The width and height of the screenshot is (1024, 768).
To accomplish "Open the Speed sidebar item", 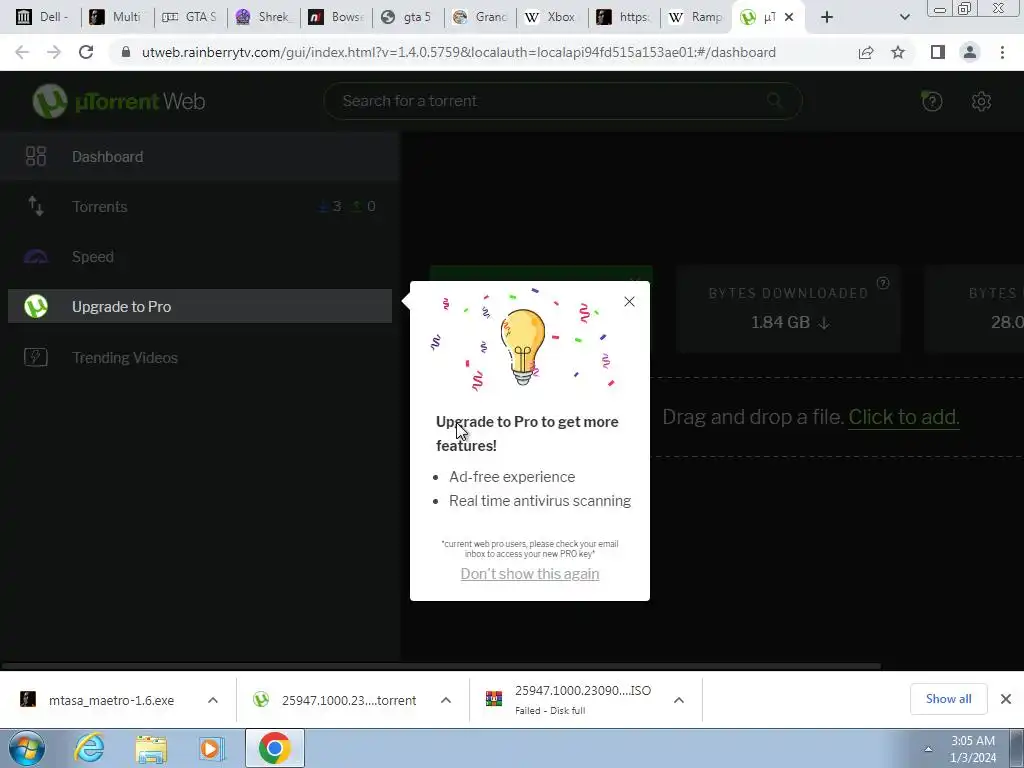I will 199,257.
